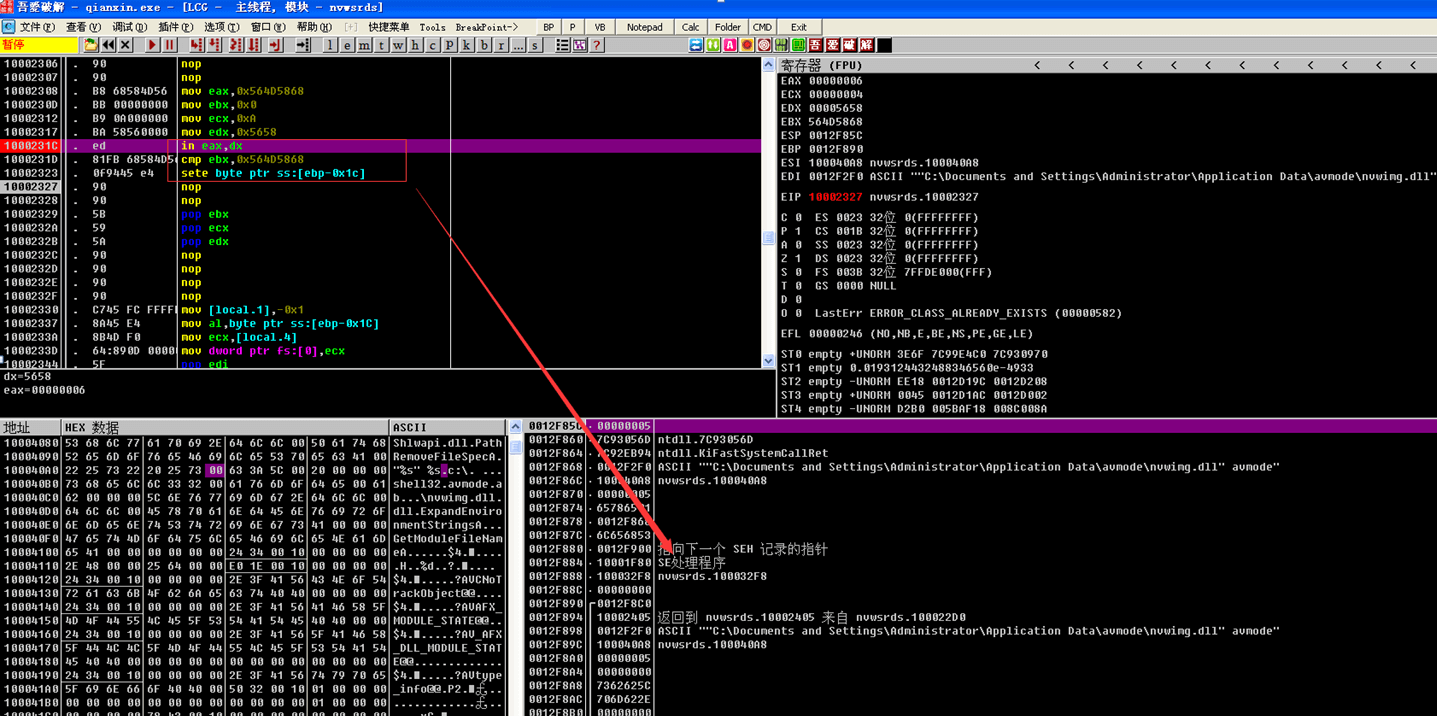Open help with the red question mark icon
Screen dimensions: 1437x716
pyautogui.click(x=596, y=45)
